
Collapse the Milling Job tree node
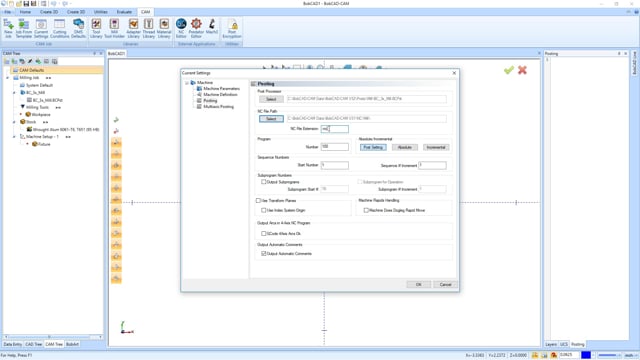tap(7, 78)
